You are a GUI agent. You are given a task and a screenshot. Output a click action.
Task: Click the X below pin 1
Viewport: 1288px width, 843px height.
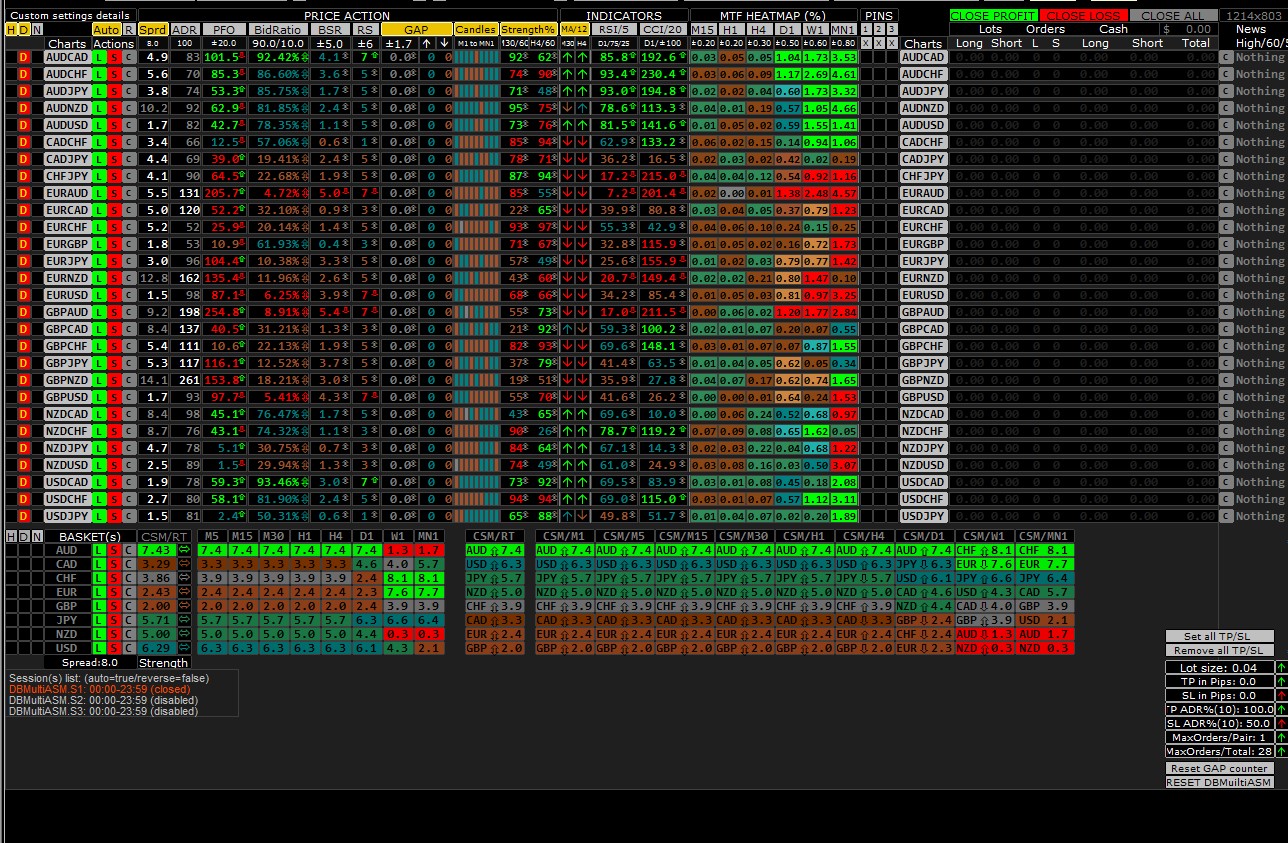click(866, 43)
